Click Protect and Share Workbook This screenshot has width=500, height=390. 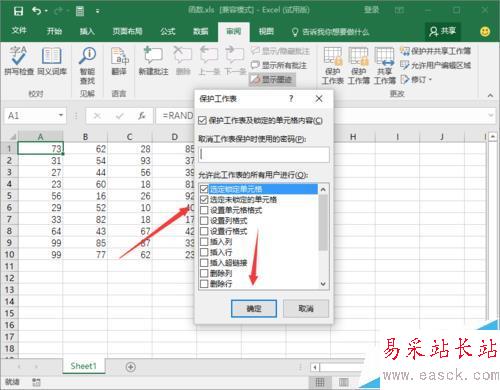pyautogui.click(x=435, y=51)
